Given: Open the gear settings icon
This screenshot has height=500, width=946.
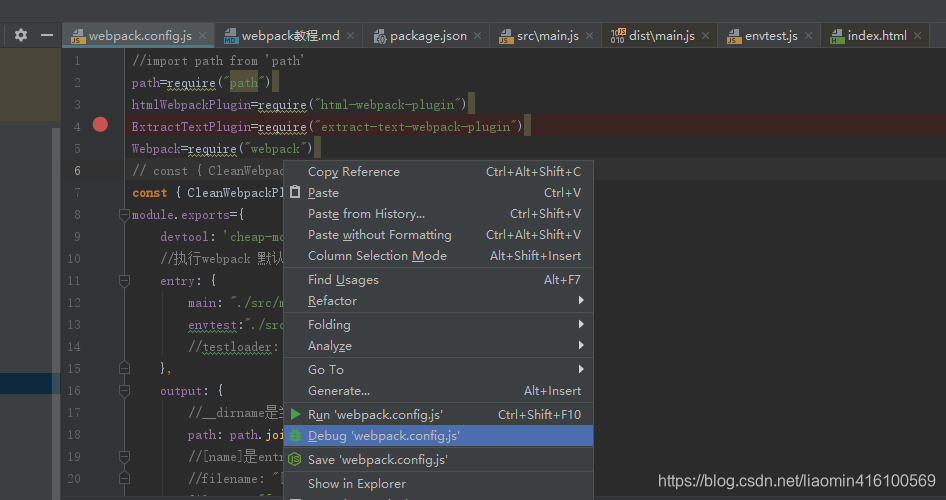Looking at the screenshot, I should coord(21,35).
